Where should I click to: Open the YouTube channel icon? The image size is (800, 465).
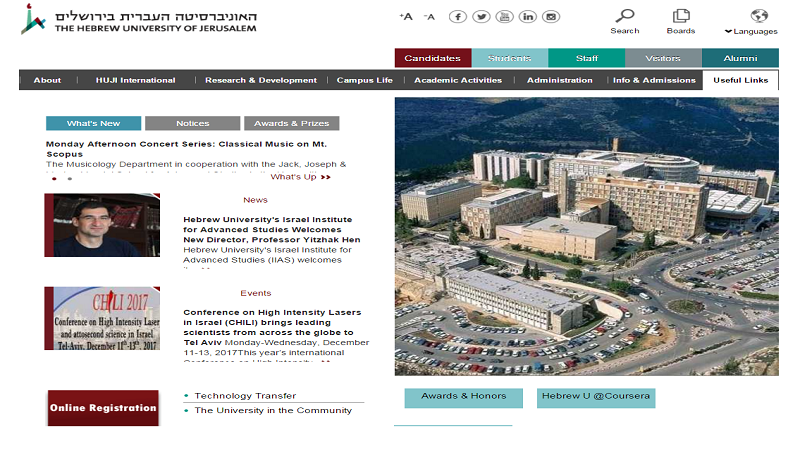(x=505, y=17)
